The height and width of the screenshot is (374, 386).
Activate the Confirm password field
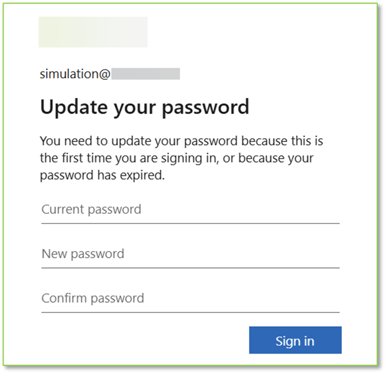tap(190, 298)
